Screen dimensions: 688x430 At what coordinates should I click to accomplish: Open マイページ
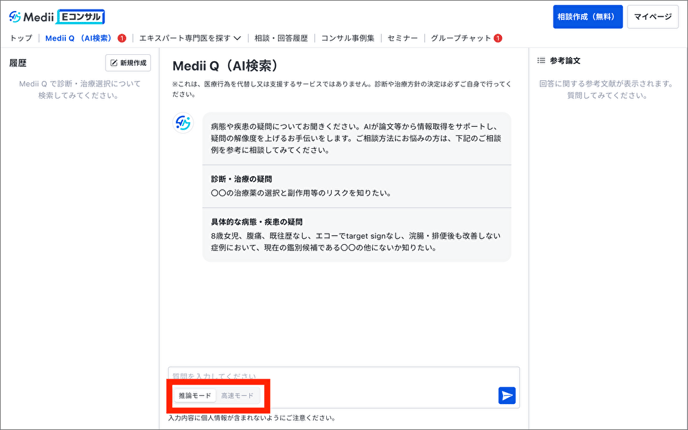point(652,17)
